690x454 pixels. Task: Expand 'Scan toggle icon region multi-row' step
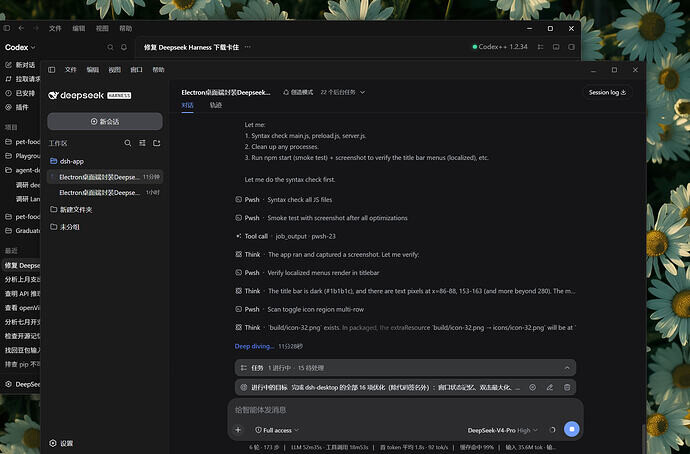click(300, 309)
